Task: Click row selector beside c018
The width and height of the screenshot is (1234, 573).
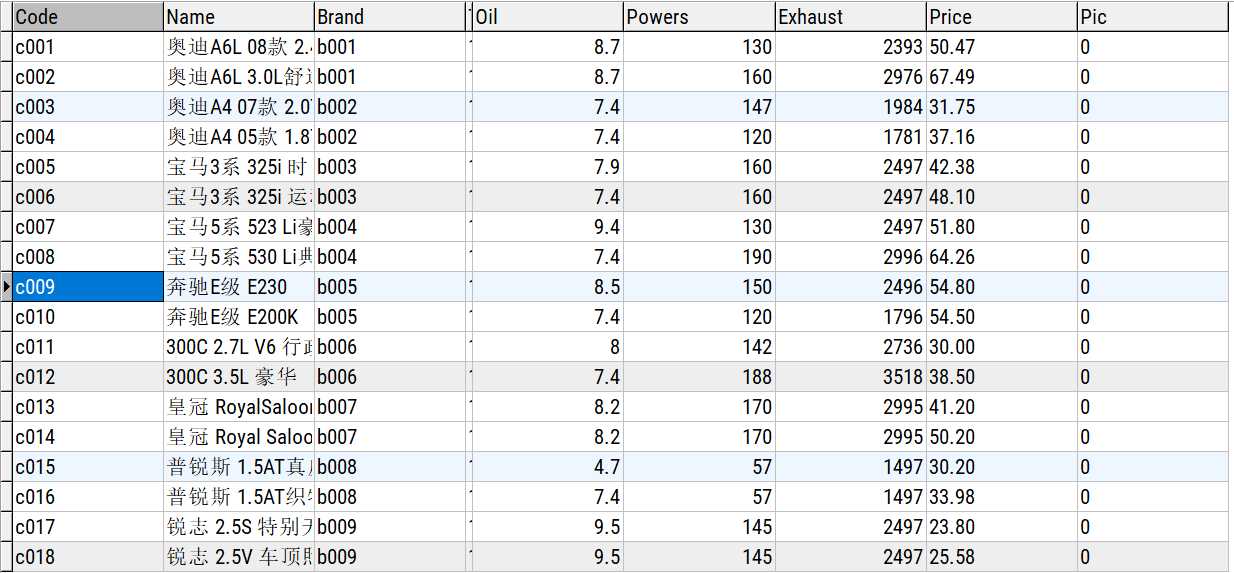Action: click(6, 557)
